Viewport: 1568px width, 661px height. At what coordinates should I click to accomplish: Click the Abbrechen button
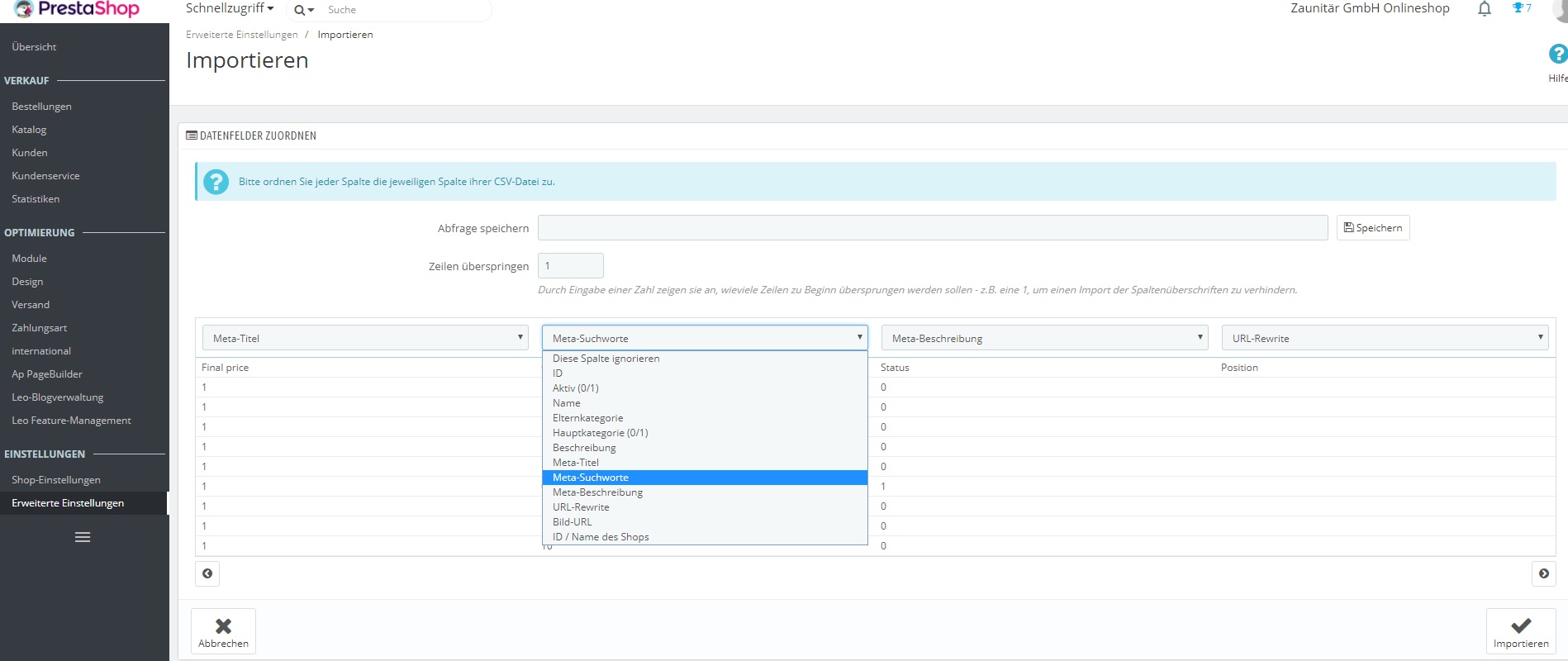point(223,631)
